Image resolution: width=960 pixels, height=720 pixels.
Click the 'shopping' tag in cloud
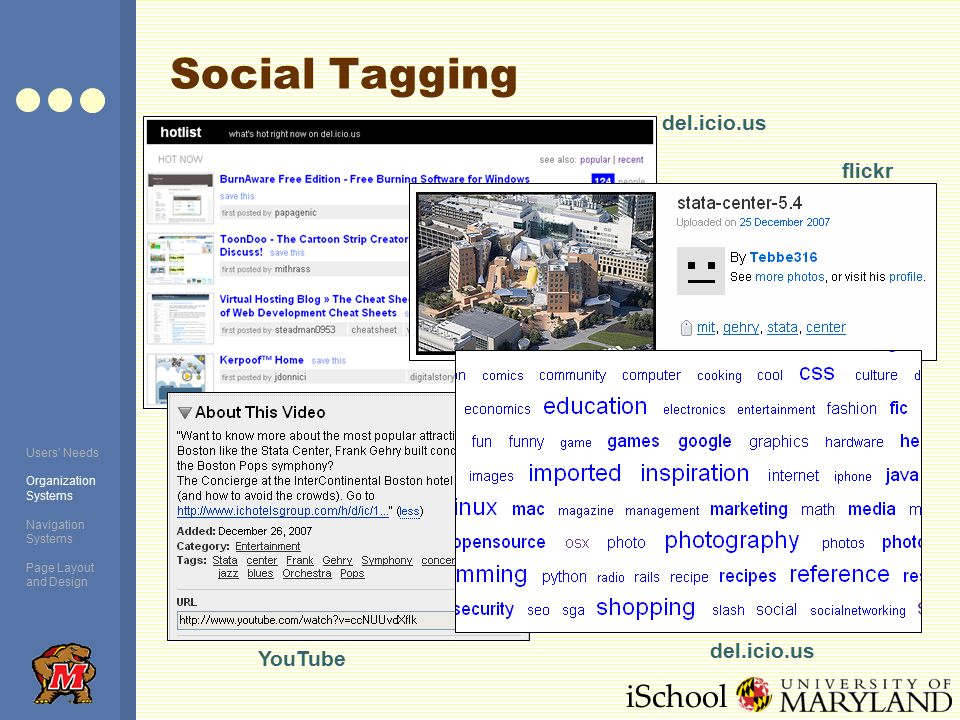(646, 607)
